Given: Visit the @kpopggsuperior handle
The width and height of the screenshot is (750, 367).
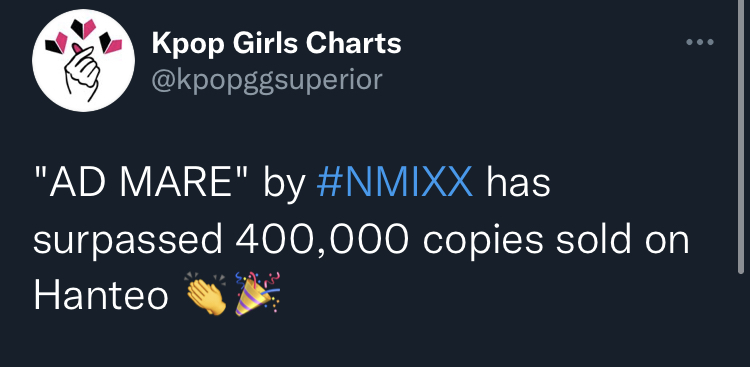Looking at the screenshot, I should (267, 80).
